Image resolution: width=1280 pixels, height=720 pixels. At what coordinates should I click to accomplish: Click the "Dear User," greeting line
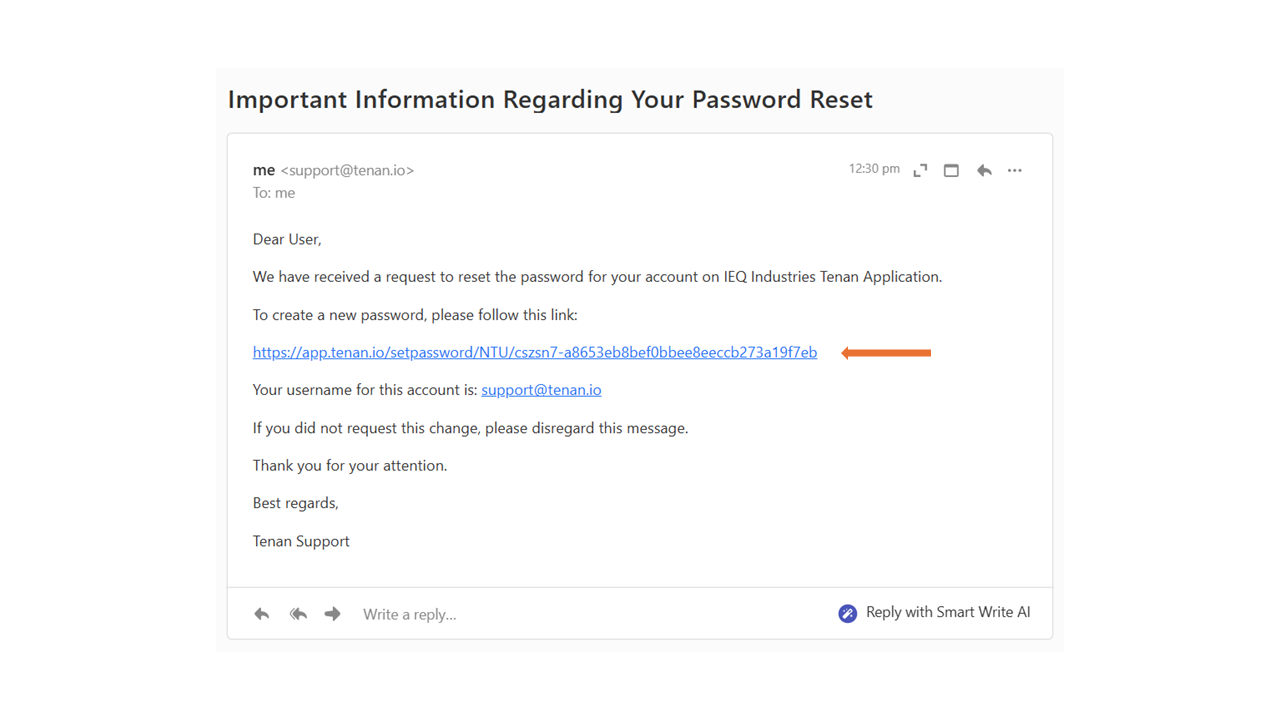(x=287, y=239)
